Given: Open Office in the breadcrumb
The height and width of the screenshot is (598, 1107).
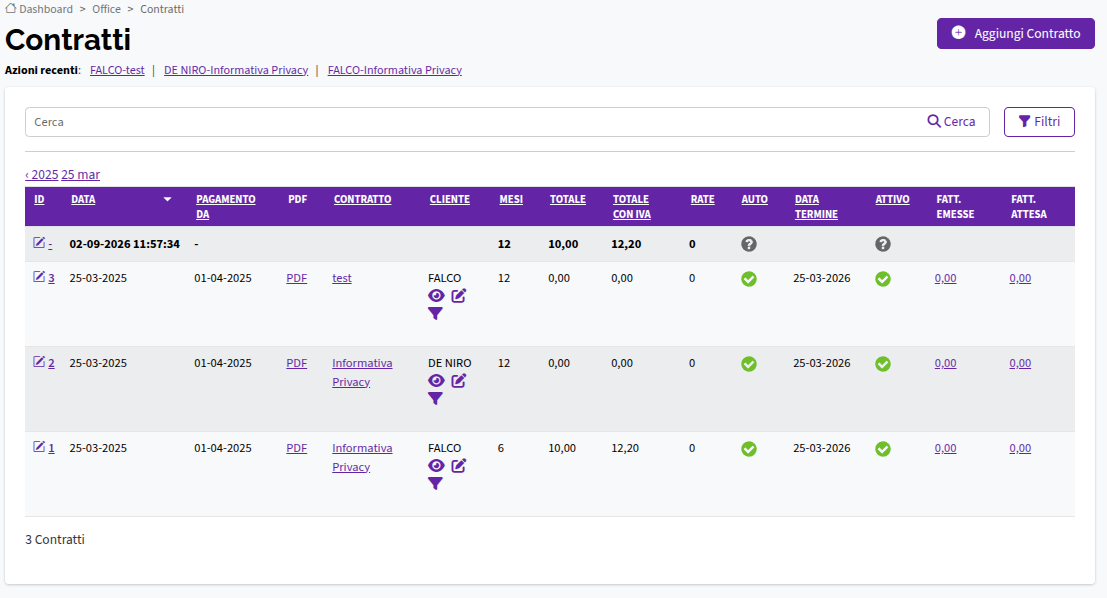Looking at the screenshot, I should click(x=107, y=9).
